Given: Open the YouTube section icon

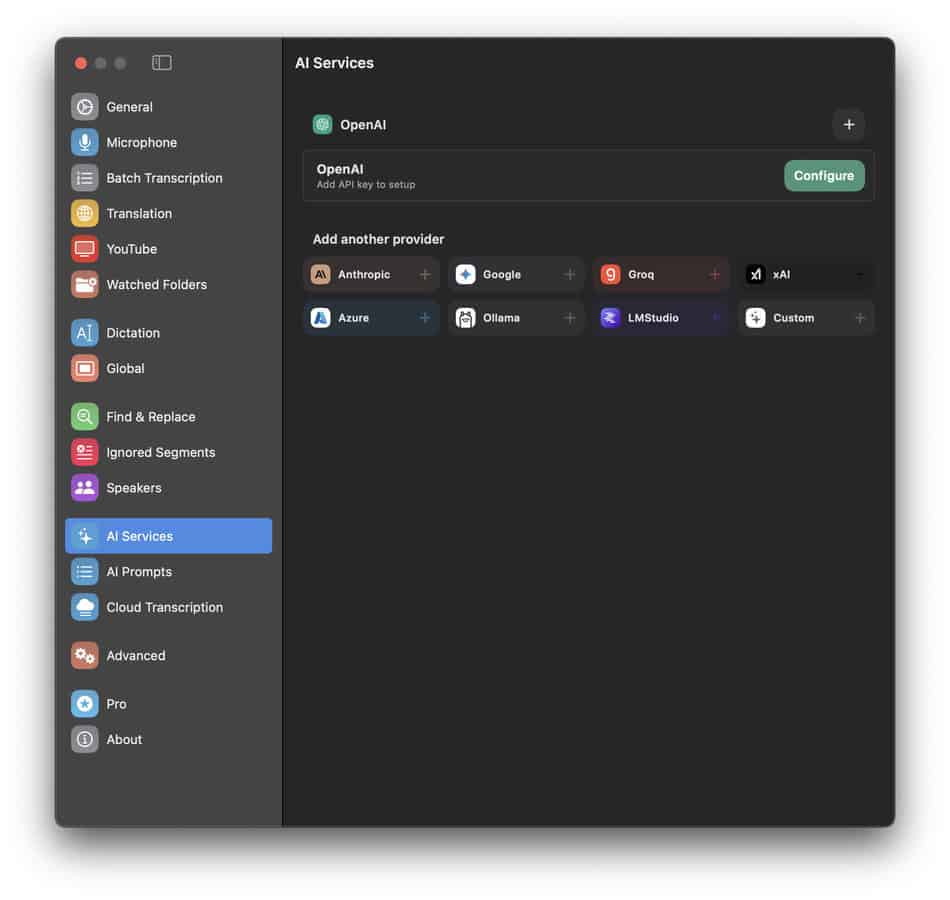Looking at the screenshot, I should click(x=85, y=249).
